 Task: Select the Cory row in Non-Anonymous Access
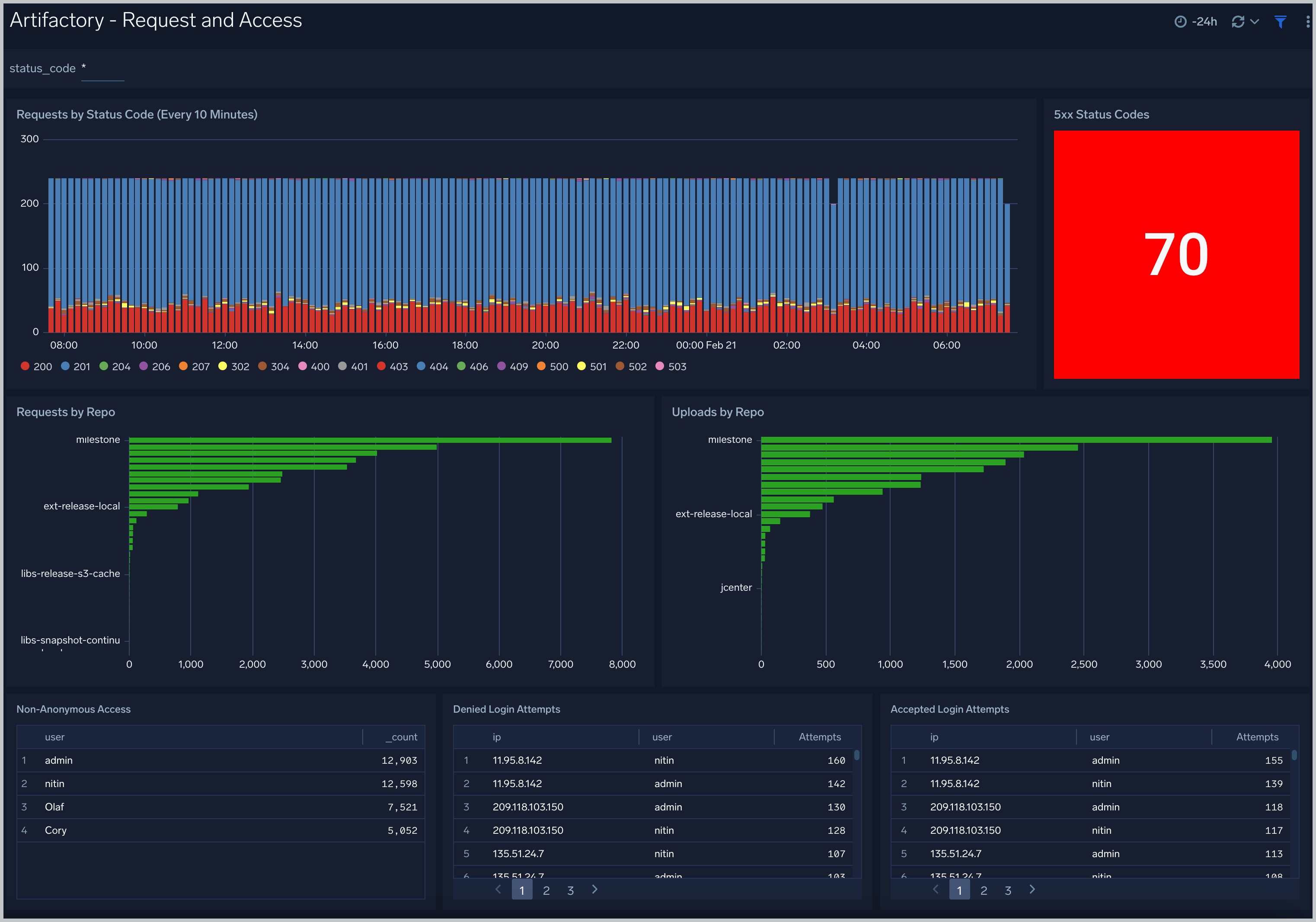[220, 830]
